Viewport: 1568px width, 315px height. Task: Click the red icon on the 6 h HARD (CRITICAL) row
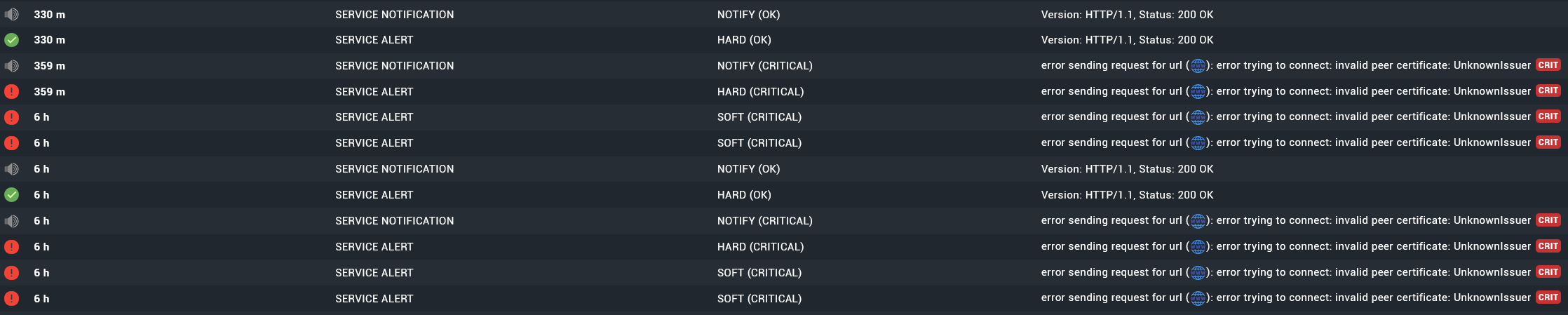(11, 247)
